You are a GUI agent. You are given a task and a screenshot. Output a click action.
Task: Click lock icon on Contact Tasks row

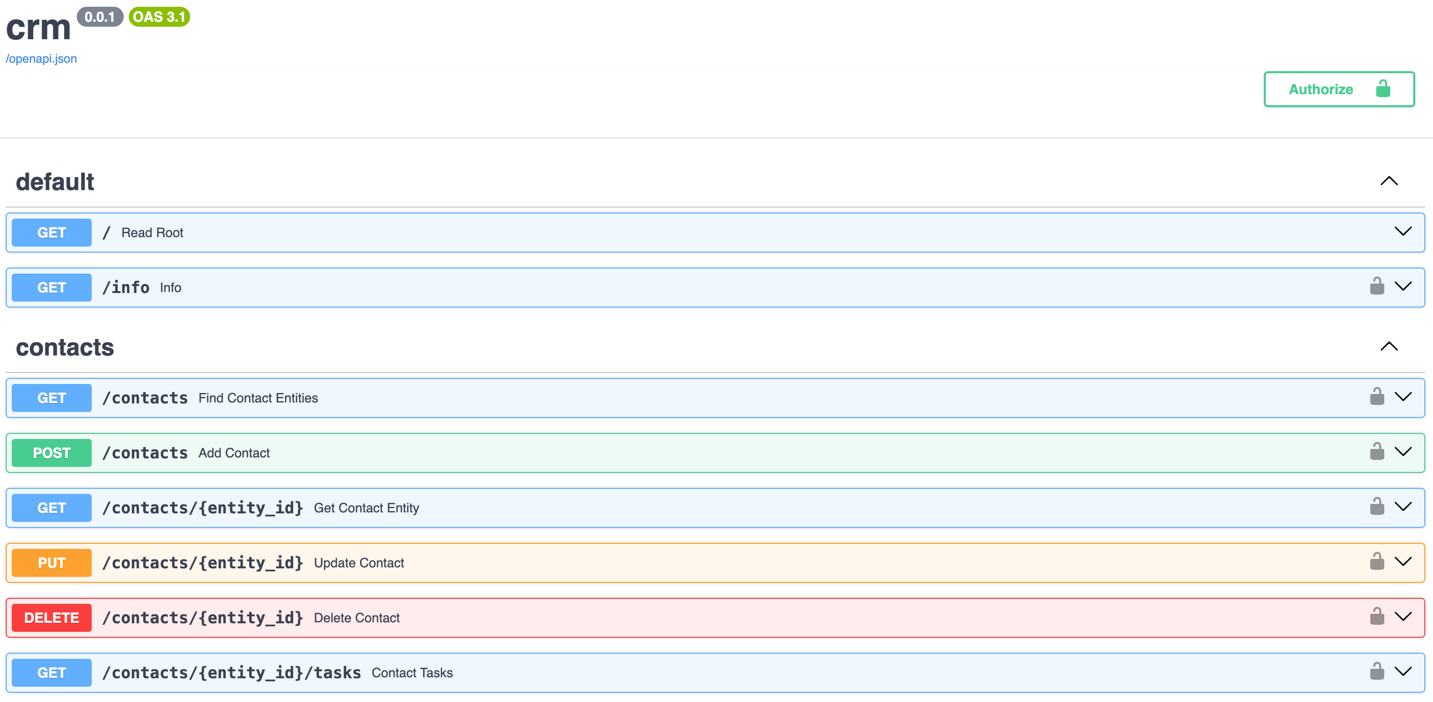(x=1377, y=671)
